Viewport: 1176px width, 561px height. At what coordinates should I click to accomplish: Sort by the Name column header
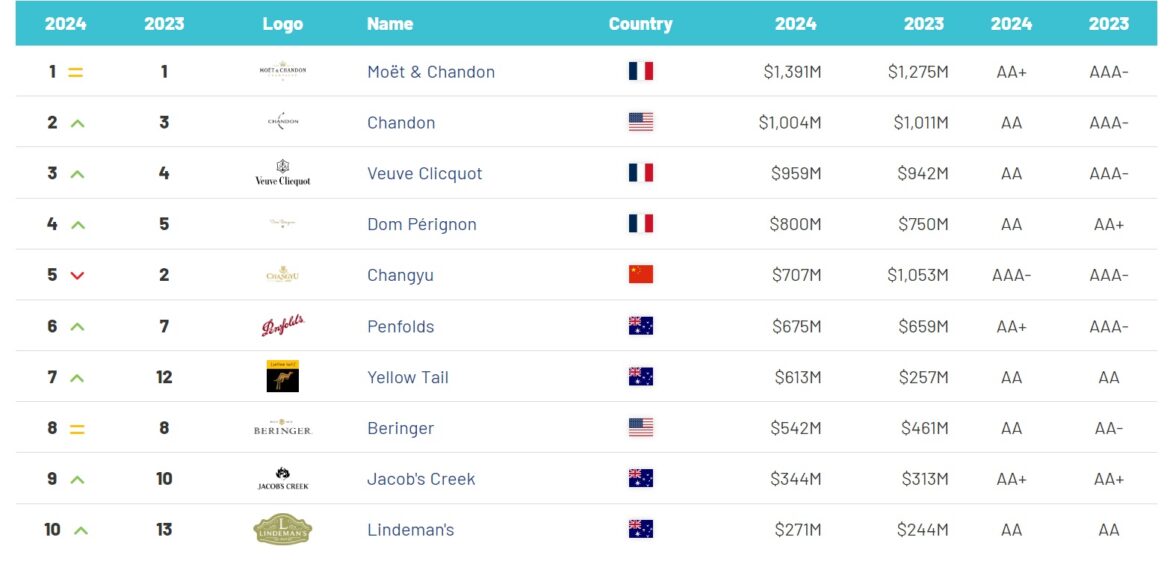tap(390, 24)
